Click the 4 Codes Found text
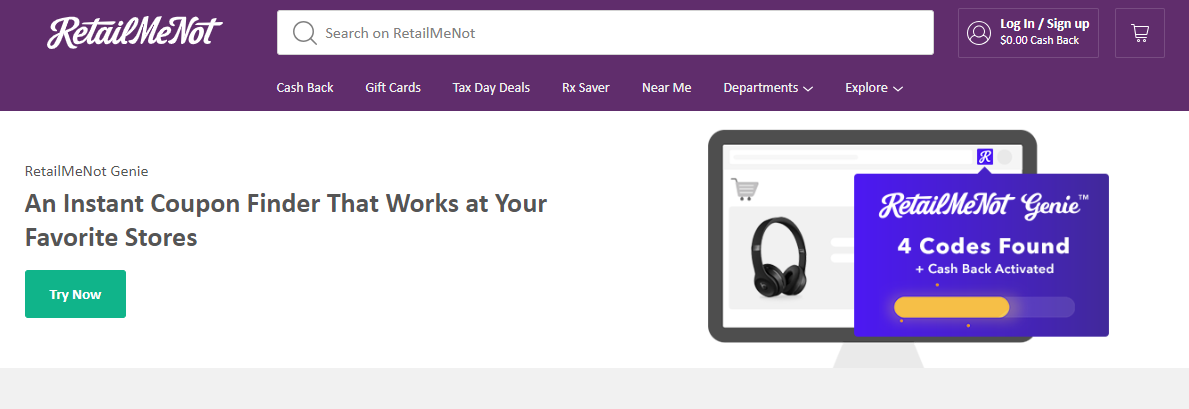1189x409 pixels. click(984, 245)
